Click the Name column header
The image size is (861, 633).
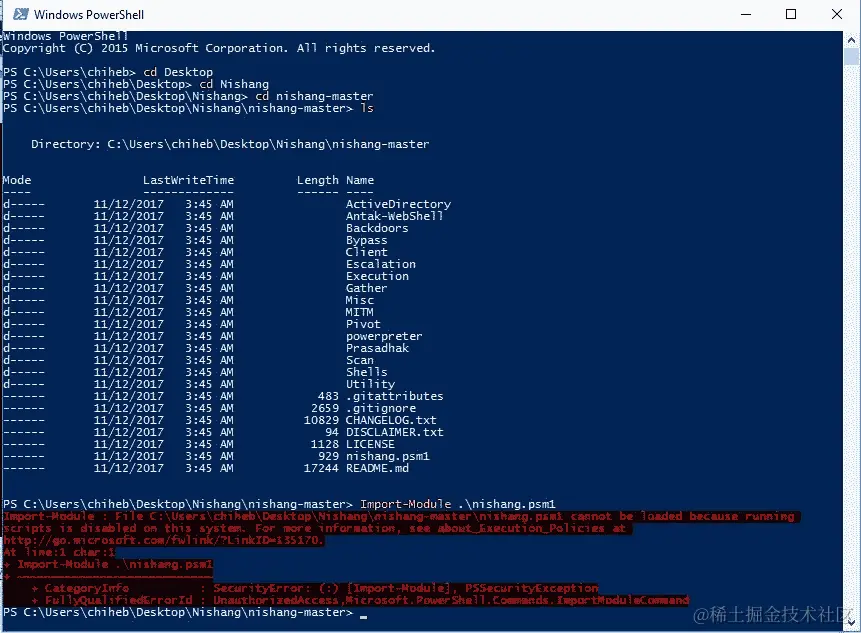click(x=360, y=180)
